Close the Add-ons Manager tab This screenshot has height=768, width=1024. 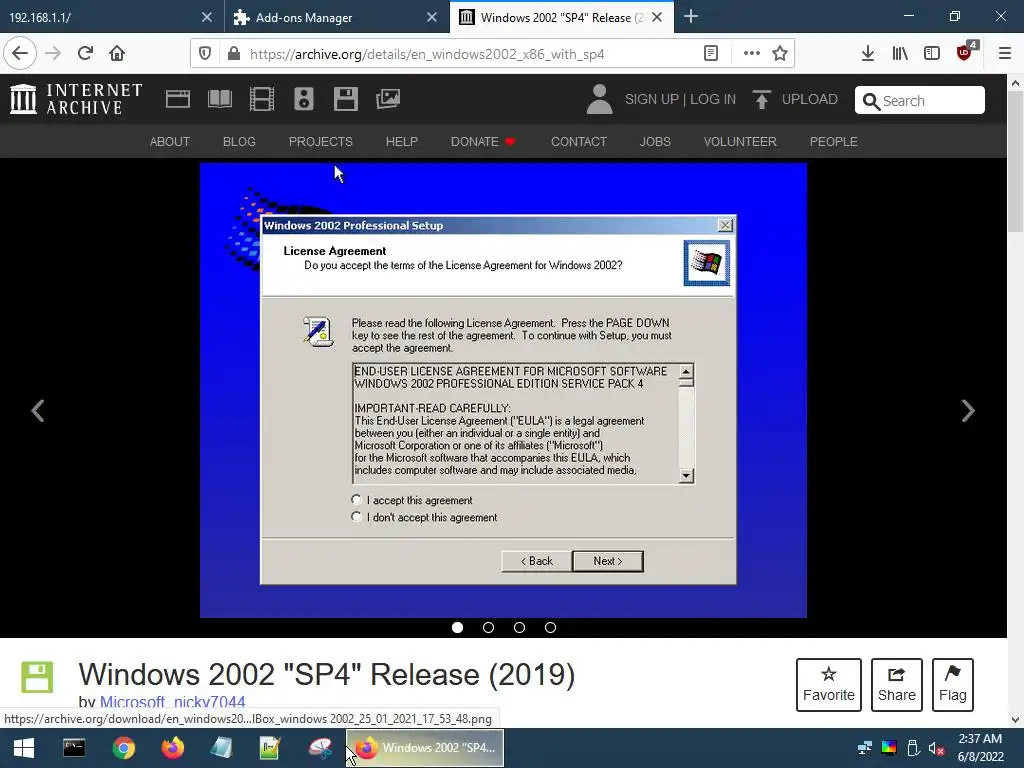432,18
